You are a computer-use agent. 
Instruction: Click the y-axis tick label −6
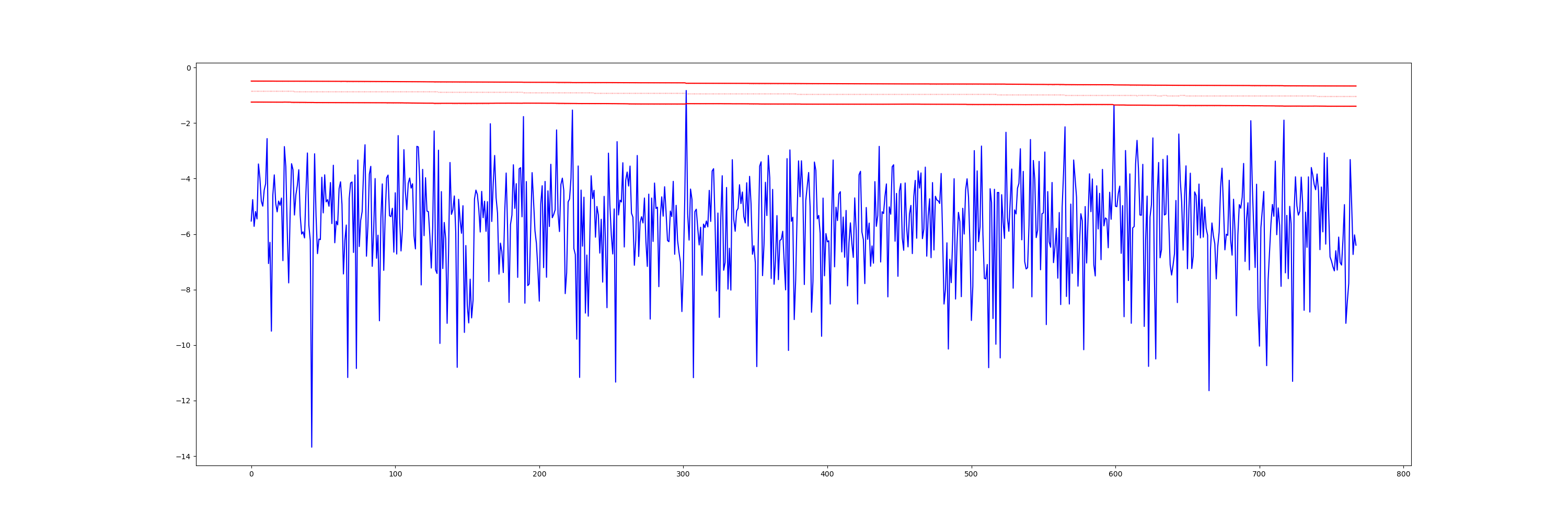(x=185, y=234)
